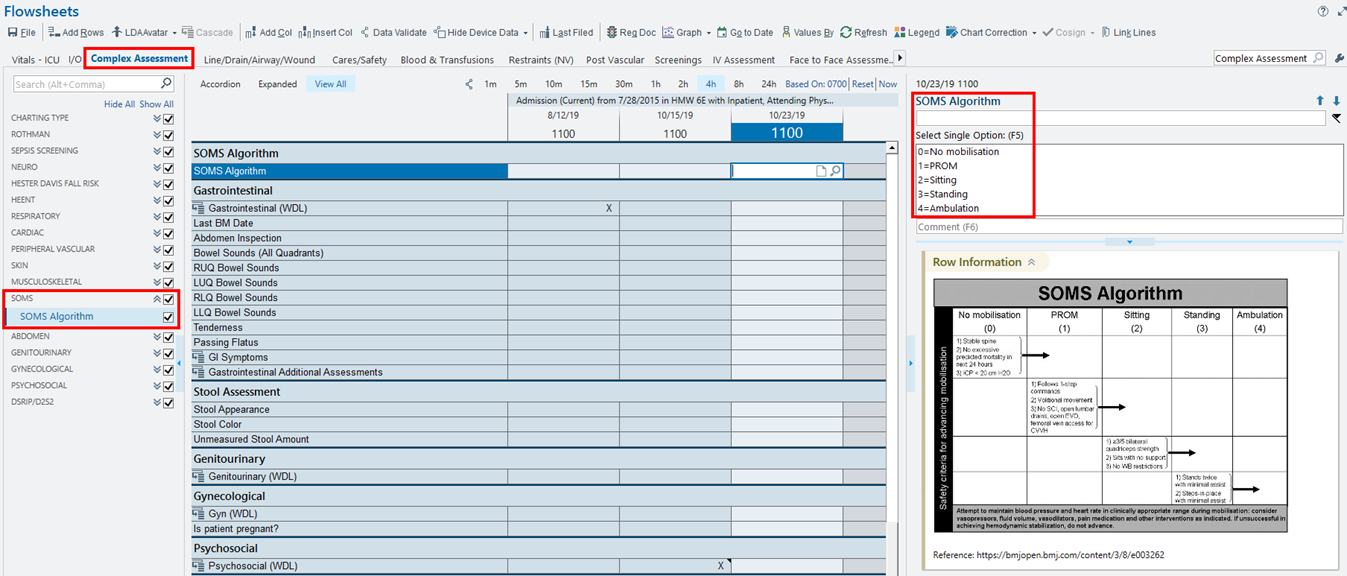Uncheck the NEURO checkbox
Screen dimensions: 1347x576
click(x=168, y=167)
